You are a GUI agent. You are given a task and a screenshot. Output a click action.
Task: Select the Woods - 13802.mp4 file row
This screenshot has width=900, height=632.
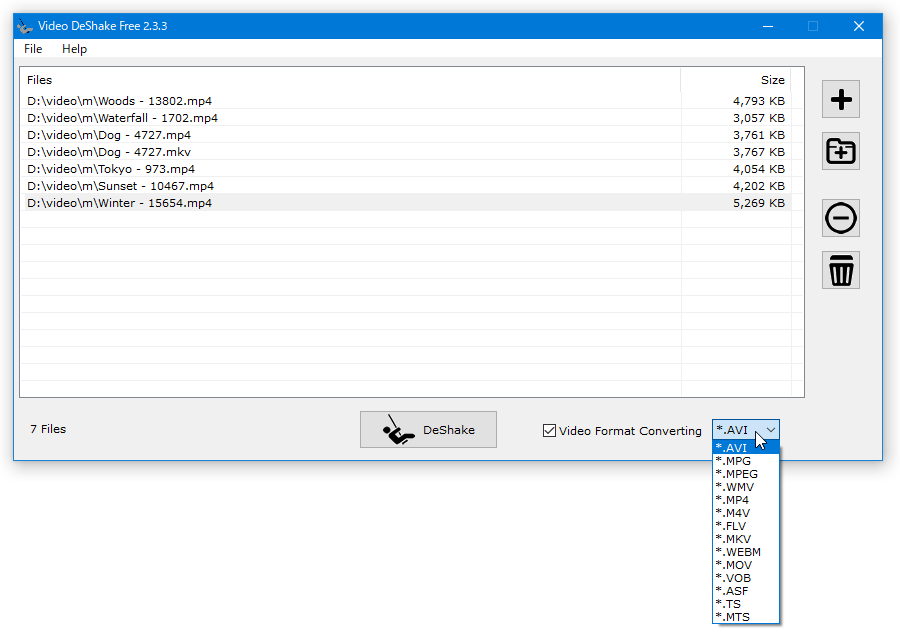click(406, 101)
